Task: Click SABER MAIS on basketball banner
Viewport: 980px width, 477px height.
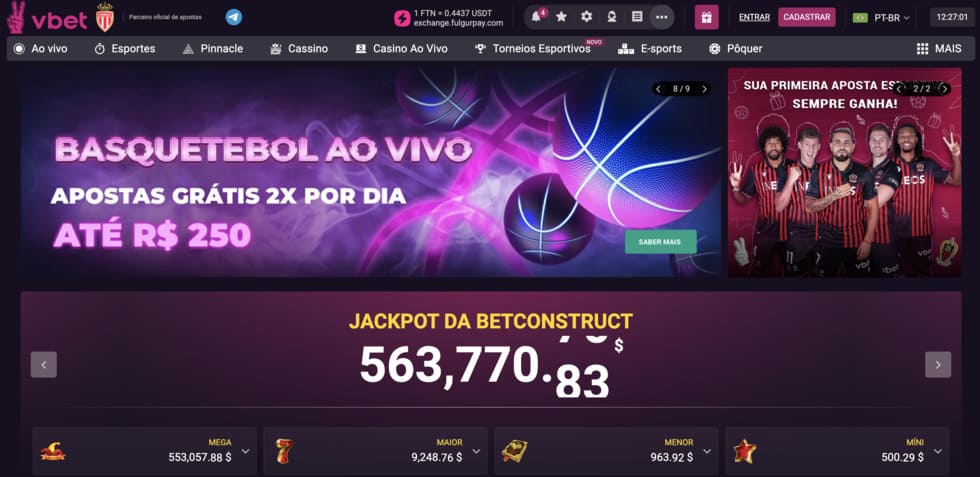Action: [661, 241]
